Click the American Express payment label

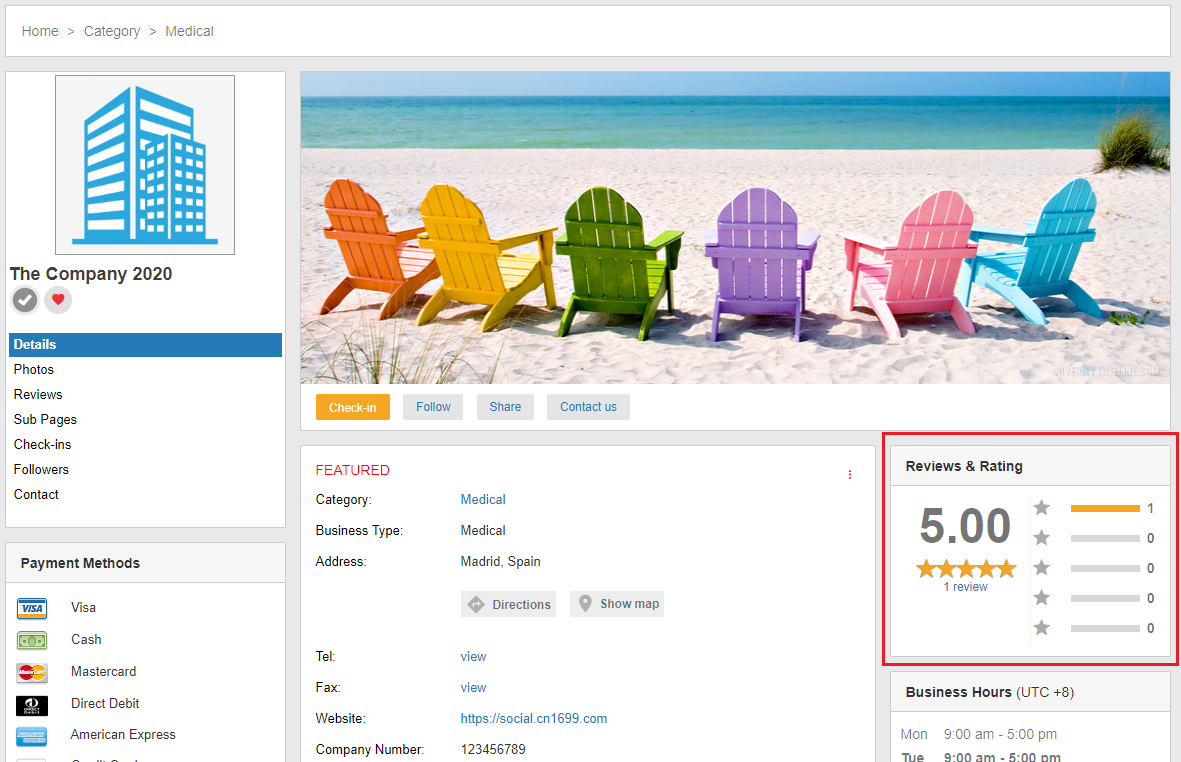coord(123,735)
